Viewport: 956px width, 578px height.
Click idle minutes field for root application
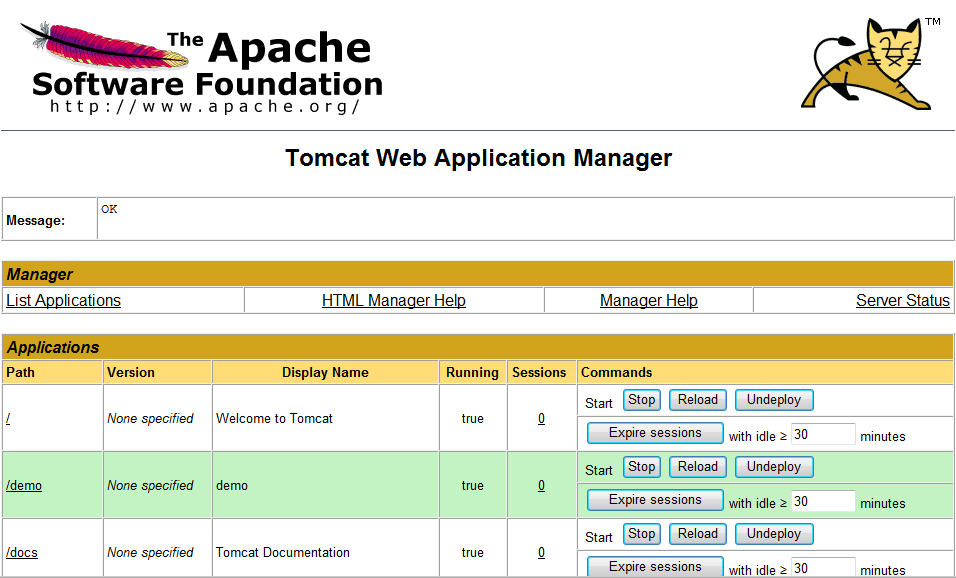pyautogui.click(x=822, y=435)
